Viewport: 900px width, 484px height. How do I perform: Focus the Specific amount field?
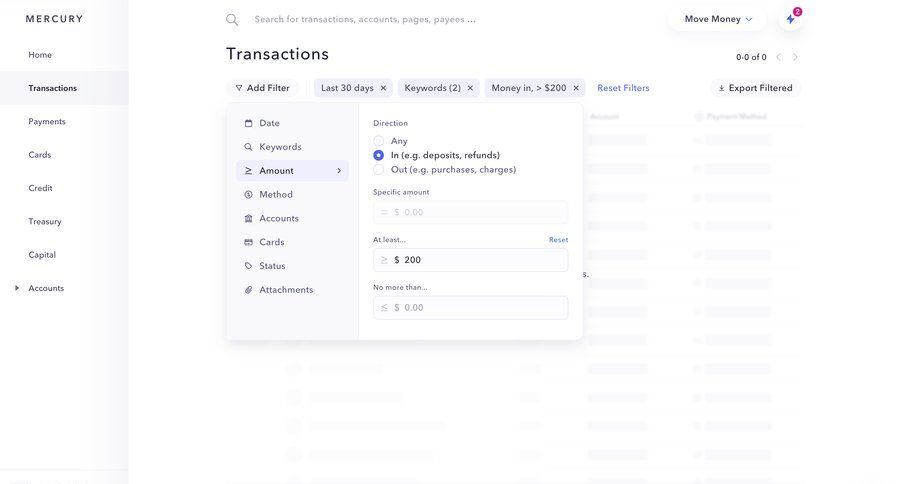coord(471,212)
